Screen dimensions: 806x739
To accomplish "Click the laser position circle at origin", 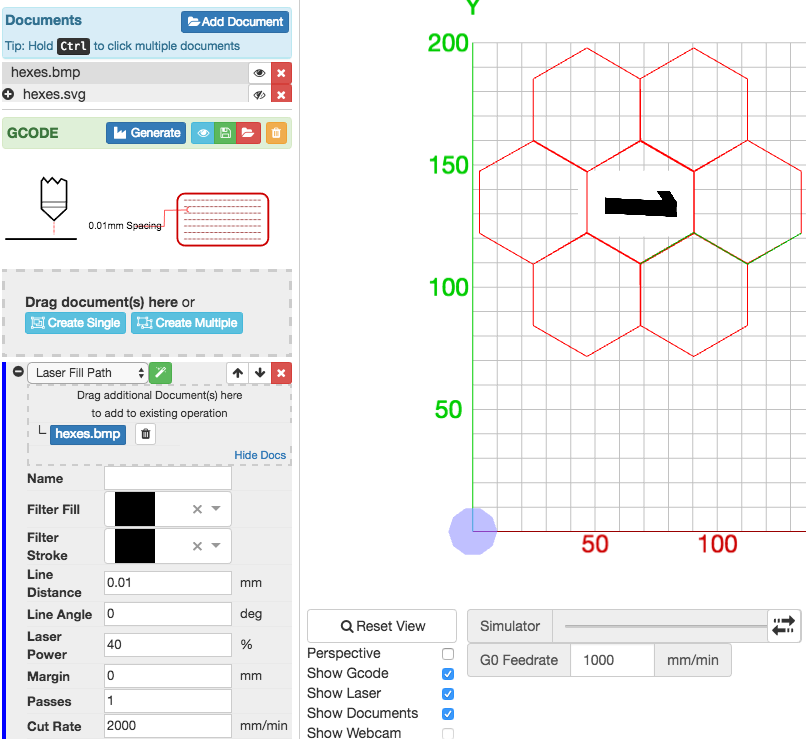I will pos(473,531).
